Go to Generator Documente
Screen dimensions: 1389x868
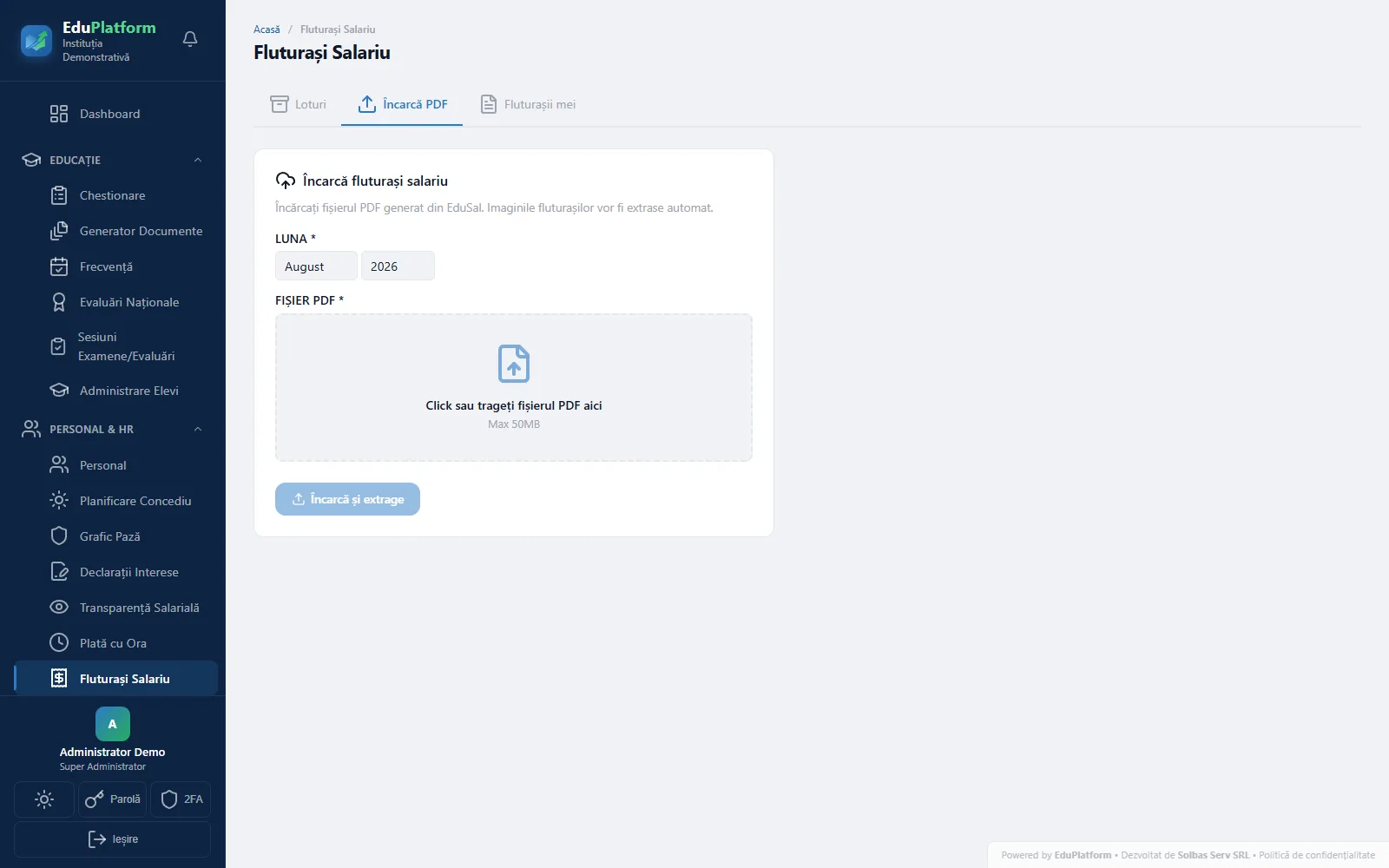click(x=115, y=231)
